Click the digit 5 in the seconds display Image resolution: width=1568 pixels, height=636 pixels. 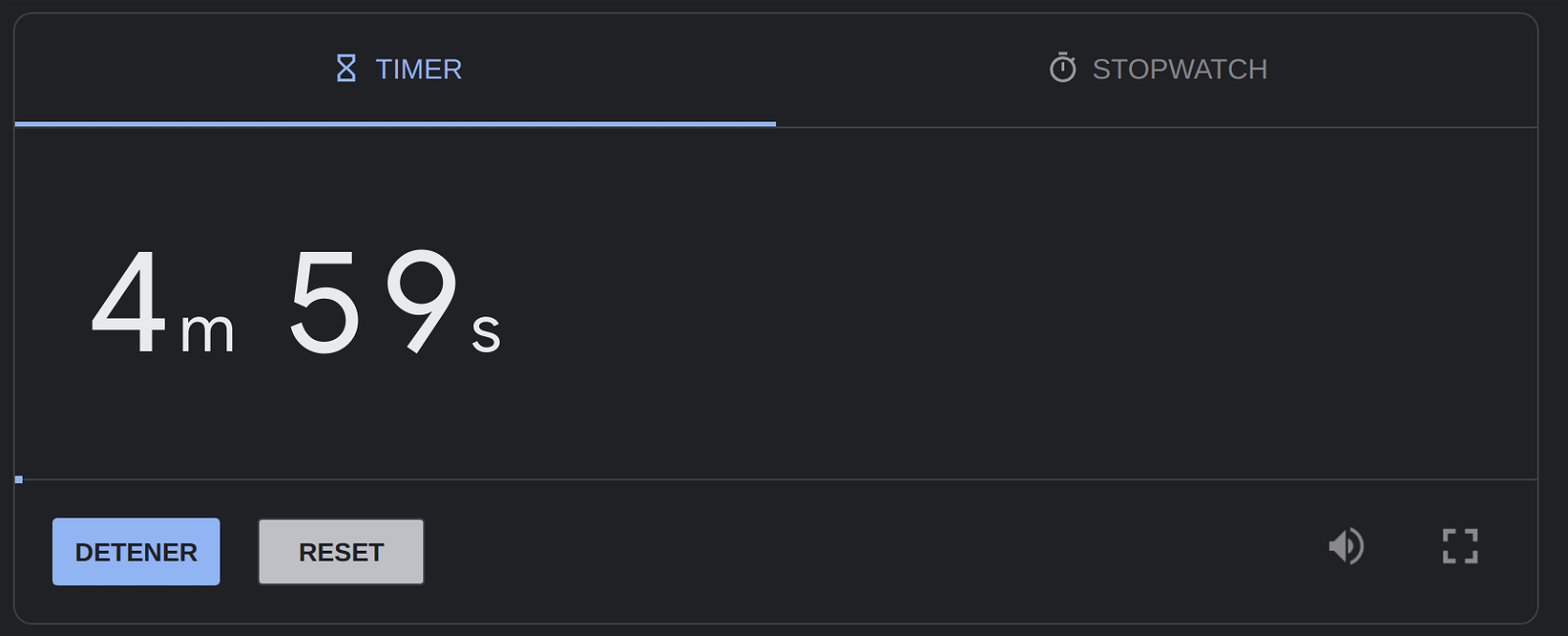pyautogui.click(x=324, y=302)
